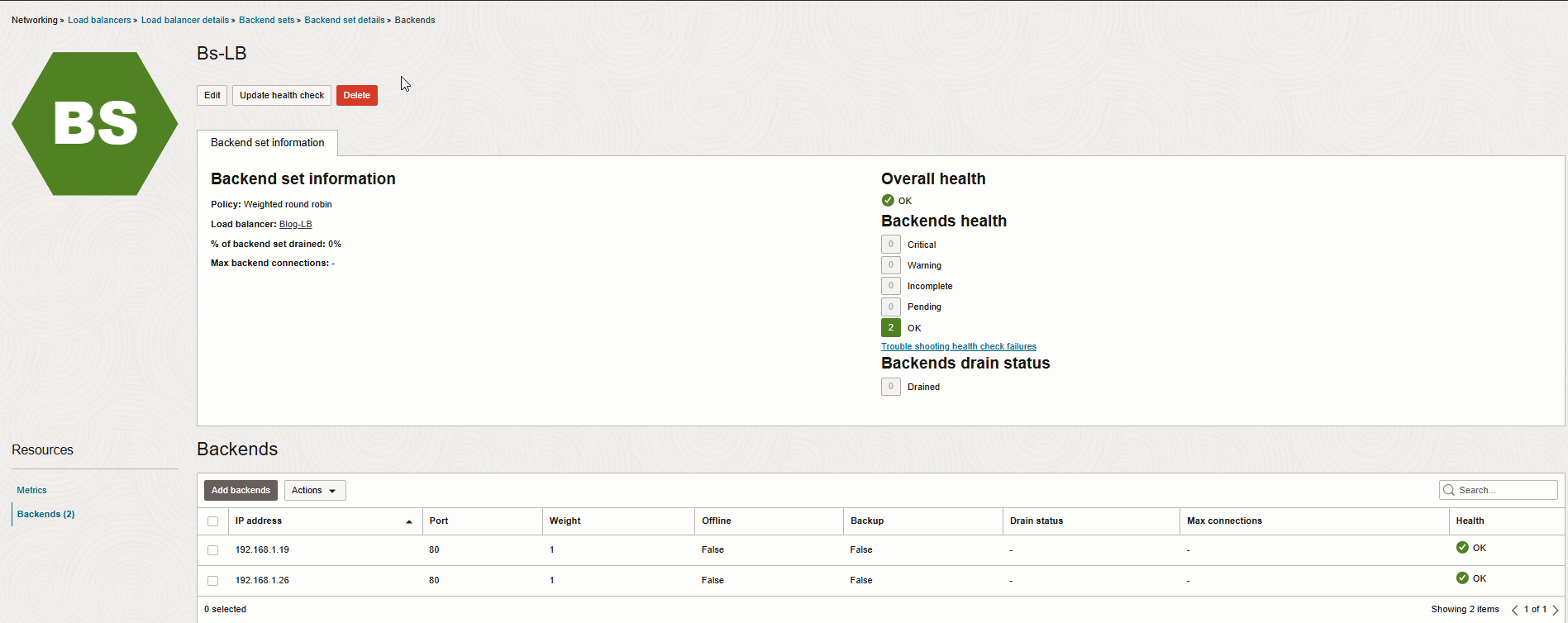This screenshot has width=1568, height=623.
Task: Open Metrics in Resources sidebar
Action: [x=32, y=490]
